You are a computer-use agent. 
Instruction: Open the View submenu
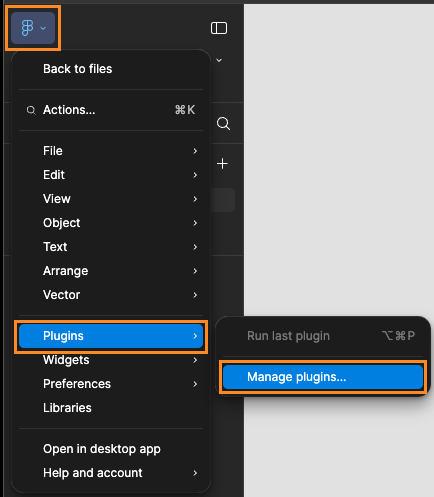[x=111, y=199]
